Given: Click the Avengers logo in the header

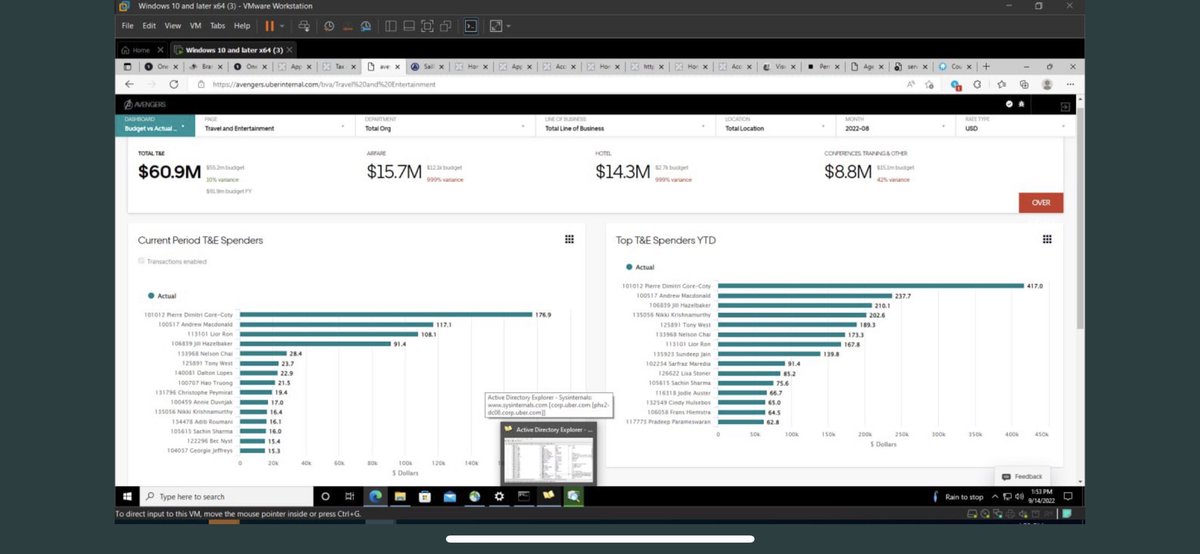Looking at the screenshot, I should [x=147, y=105].
